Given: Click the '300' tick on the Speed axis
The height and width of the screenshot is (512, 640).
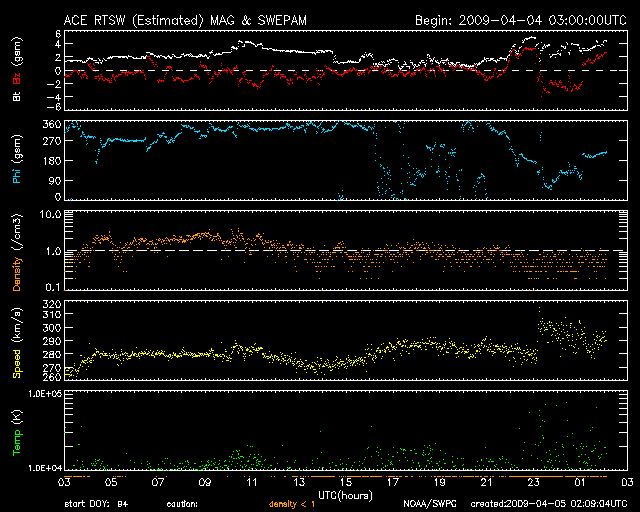Looking at the screenshot, I should point(52,327).
